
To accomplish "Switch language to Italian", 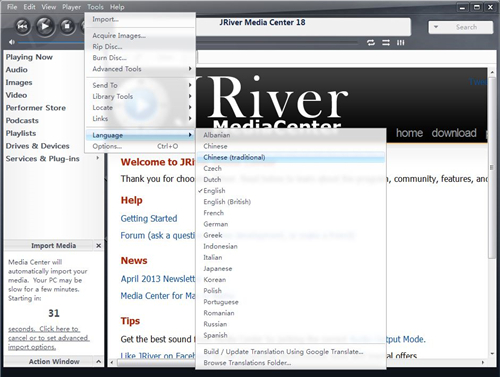I will click(291, 257).
